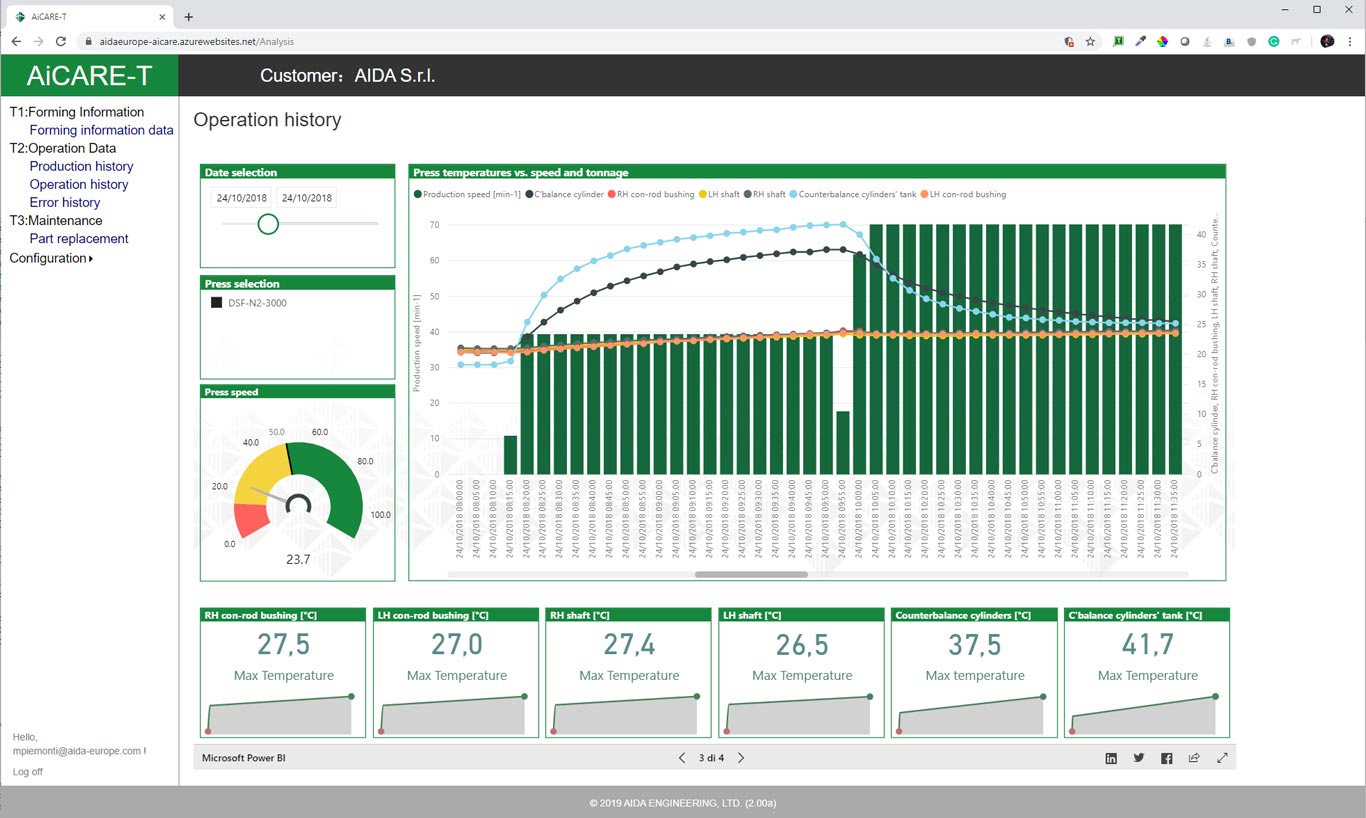1366x818 pixels.
Task: Go to the next report page
Action: tap(741, 758)
